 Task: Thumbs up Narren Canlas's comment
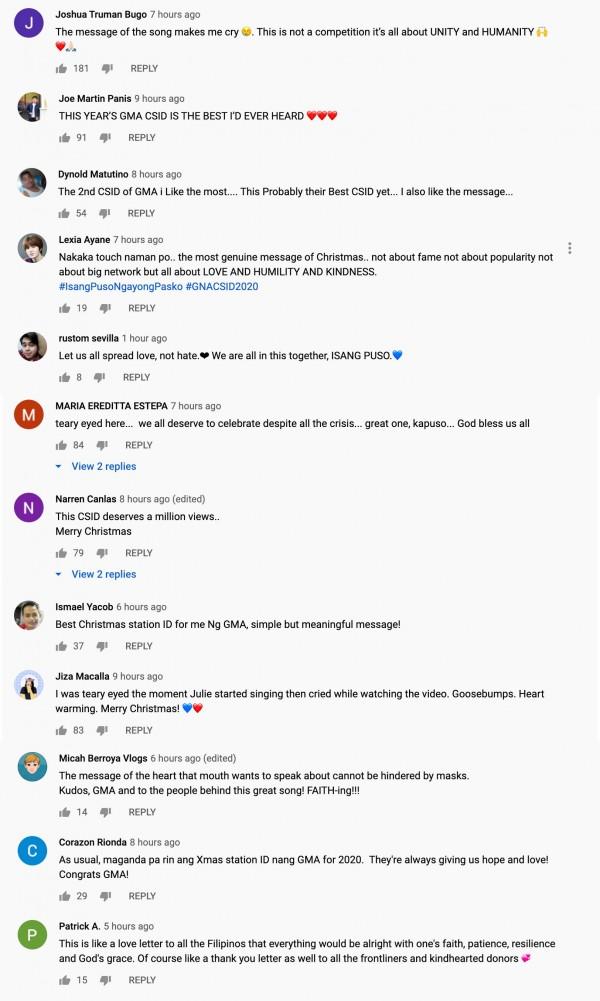coord(62,553)
